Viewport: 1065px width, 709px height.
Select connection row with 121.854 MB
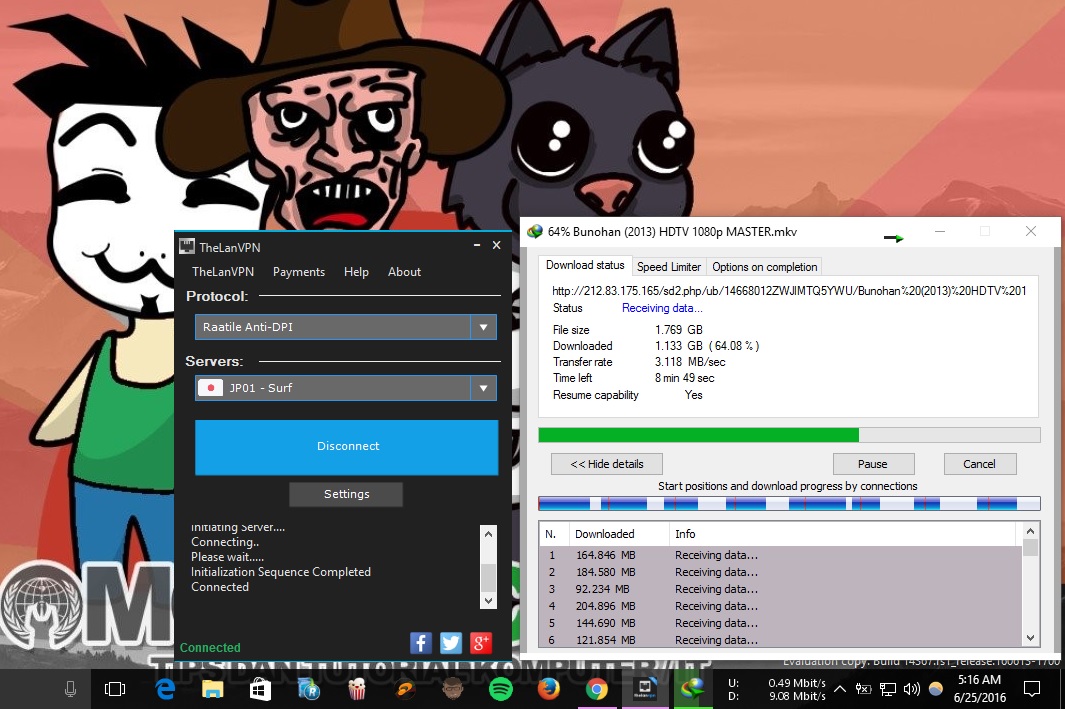tap(780, 640)
